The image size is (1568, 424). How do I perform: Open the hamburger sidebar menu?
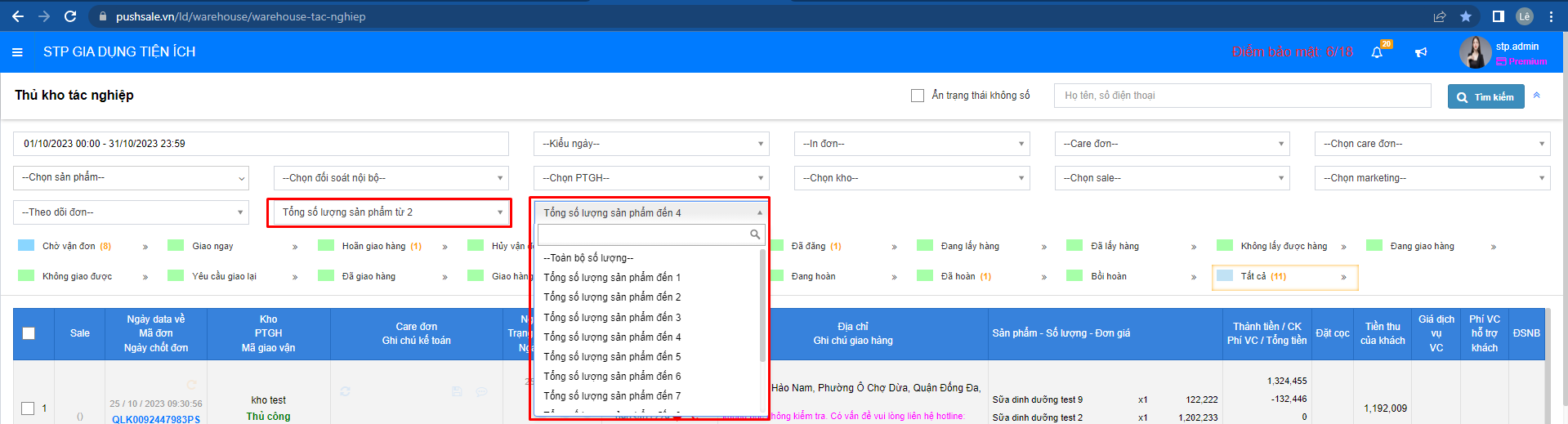tap(17, 52)
